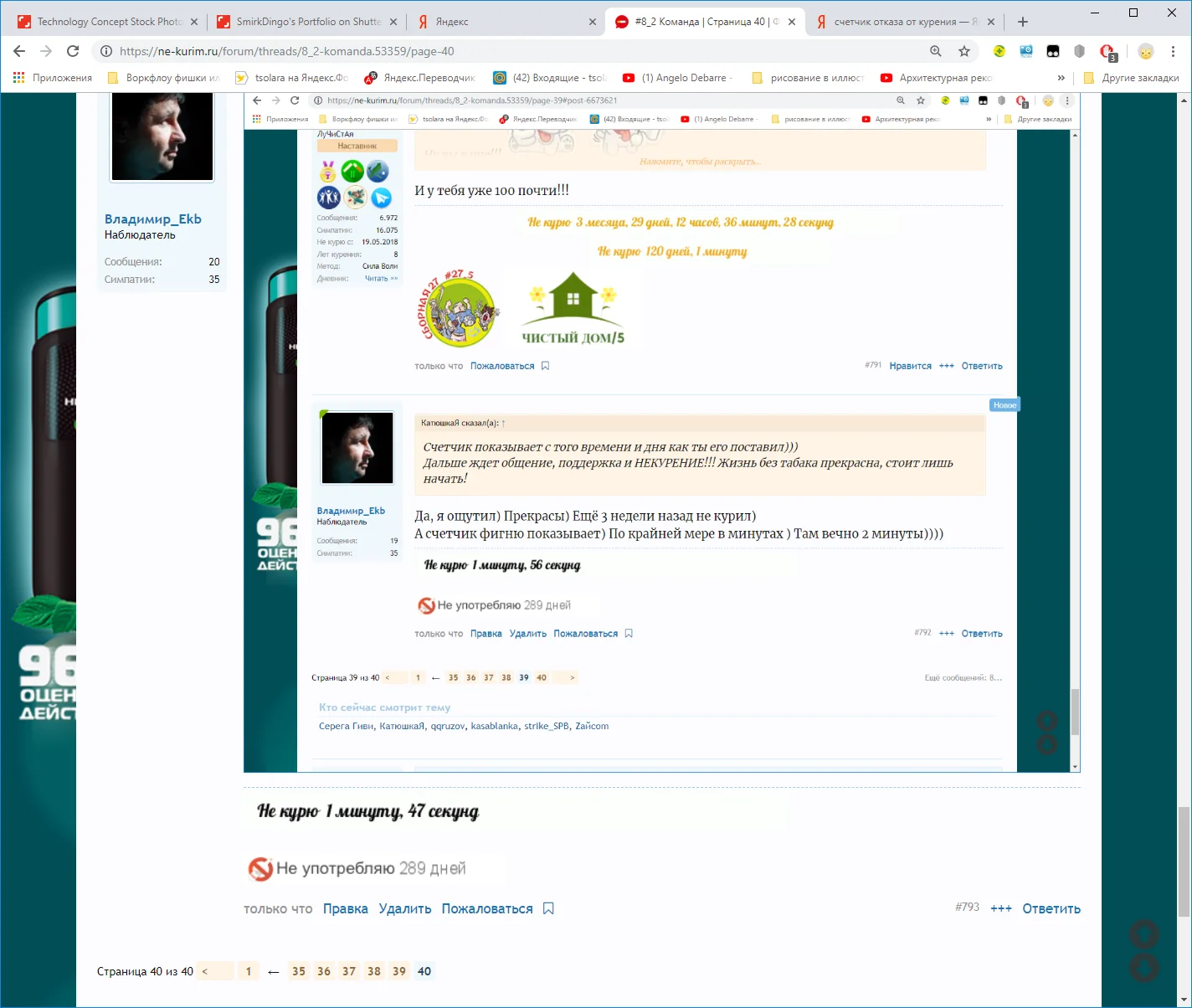Open the Chrome three-dot menu in the main toolbar
The width and height of the screenshot is (1192, 1008).
[x=1173, y=51]
